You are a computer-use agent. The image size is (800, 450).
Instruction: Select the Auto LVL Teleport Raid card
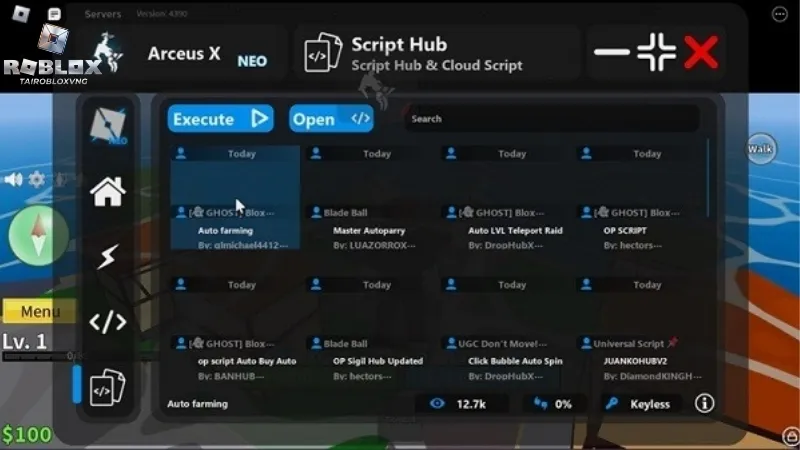tap(505, 197)
